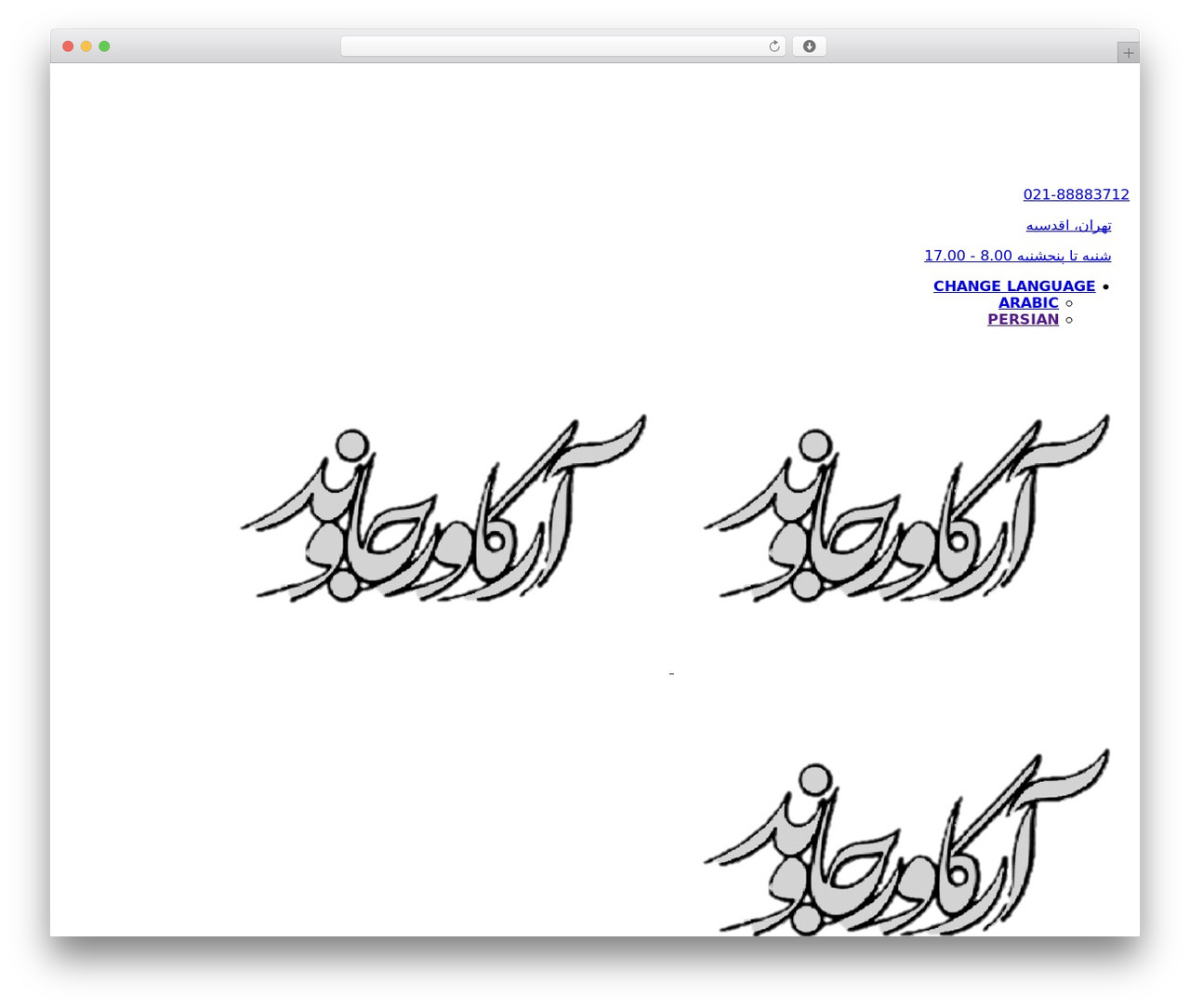
Task: Click the small dash below the logos
Action: [671, 673]
